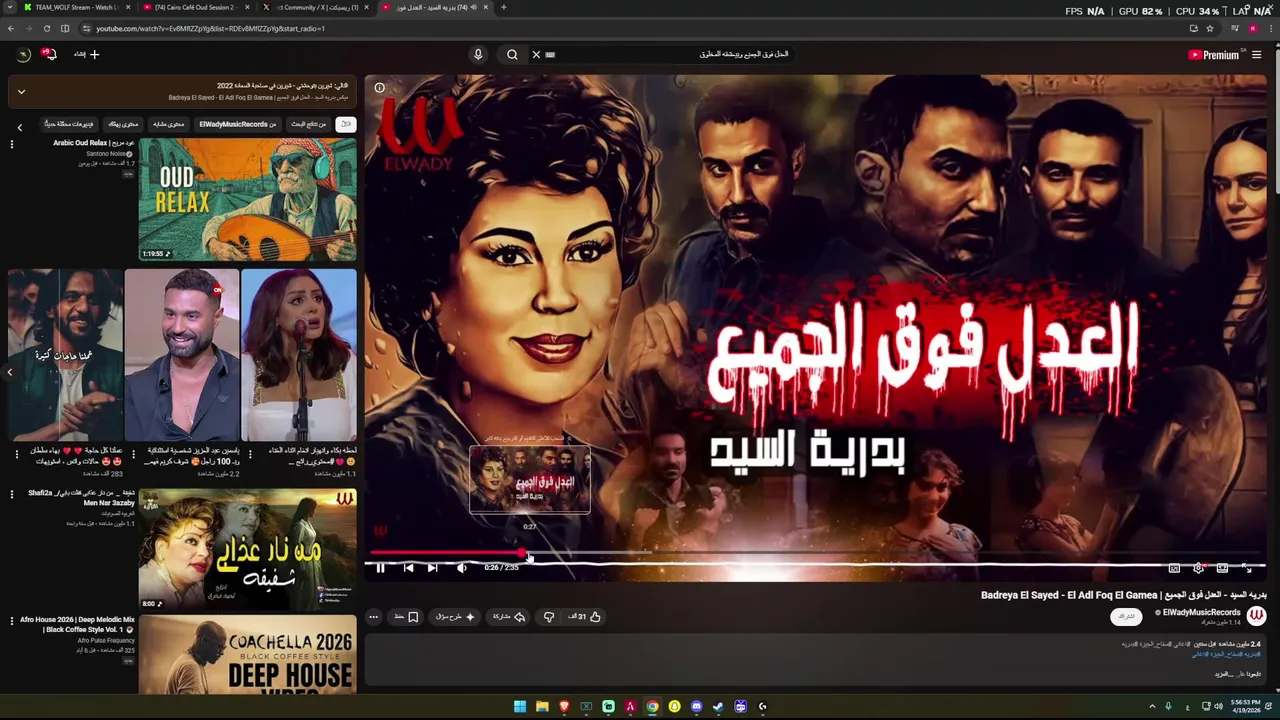Open options for Men Nar 3azaby video
Viewport: 1280px width, 720px height.
12,495
